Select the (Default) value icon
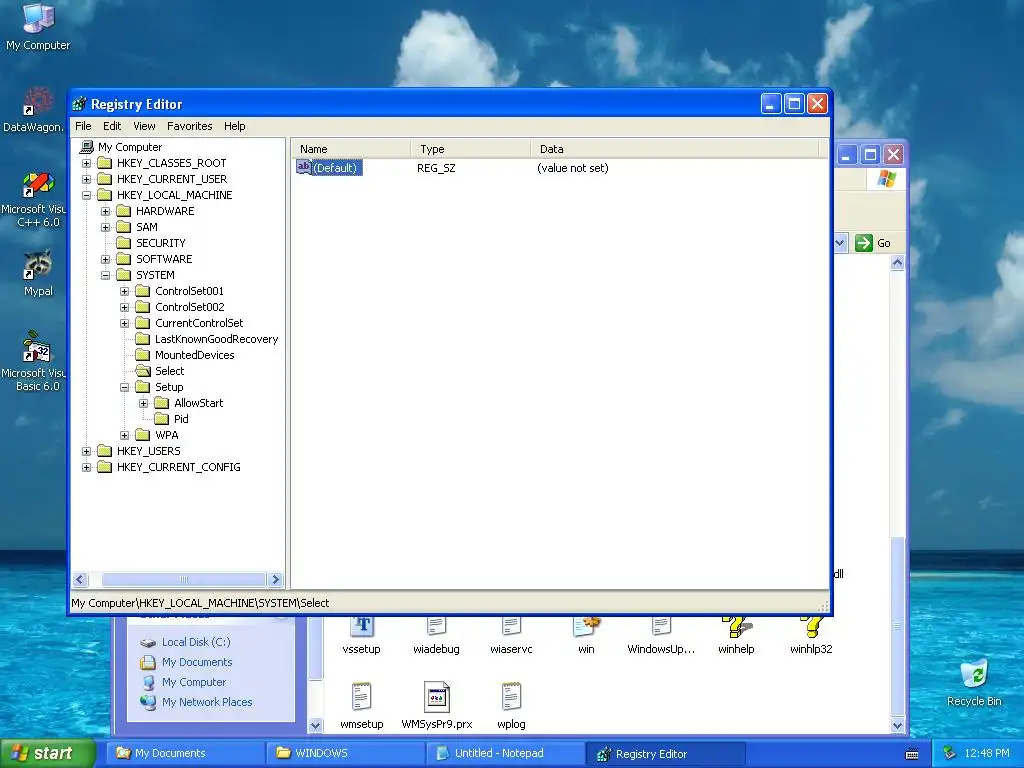Viewport: 1024px width, 768px height. pos(304,167)
